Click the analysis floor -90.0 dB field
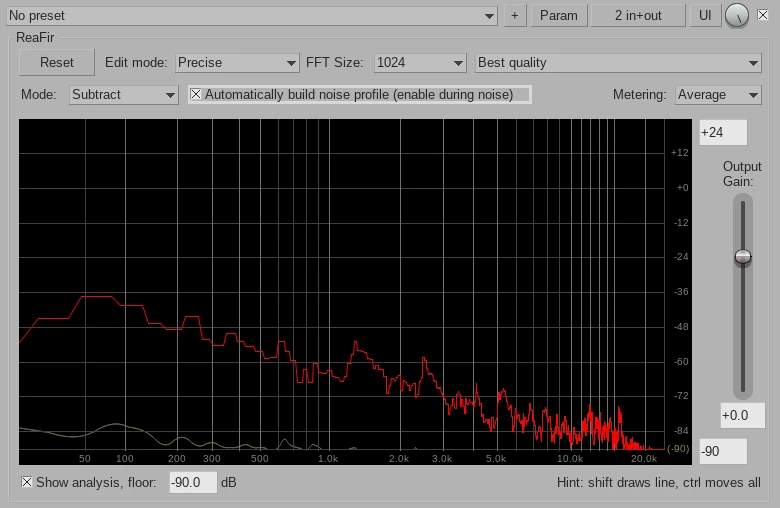This screenshot has height=508, width=780. 192,482
